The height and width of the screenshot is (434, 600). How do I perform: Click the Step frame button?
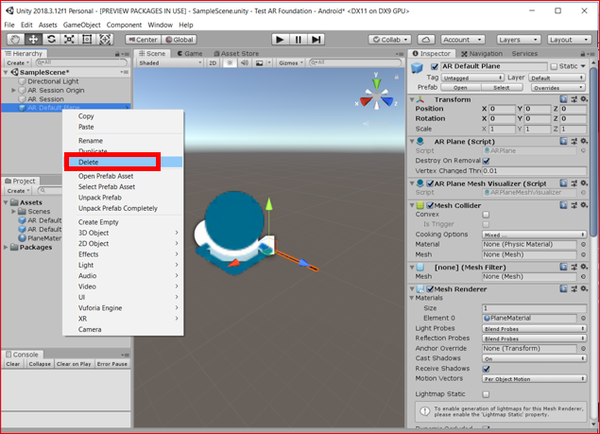[x=316, y=39]
